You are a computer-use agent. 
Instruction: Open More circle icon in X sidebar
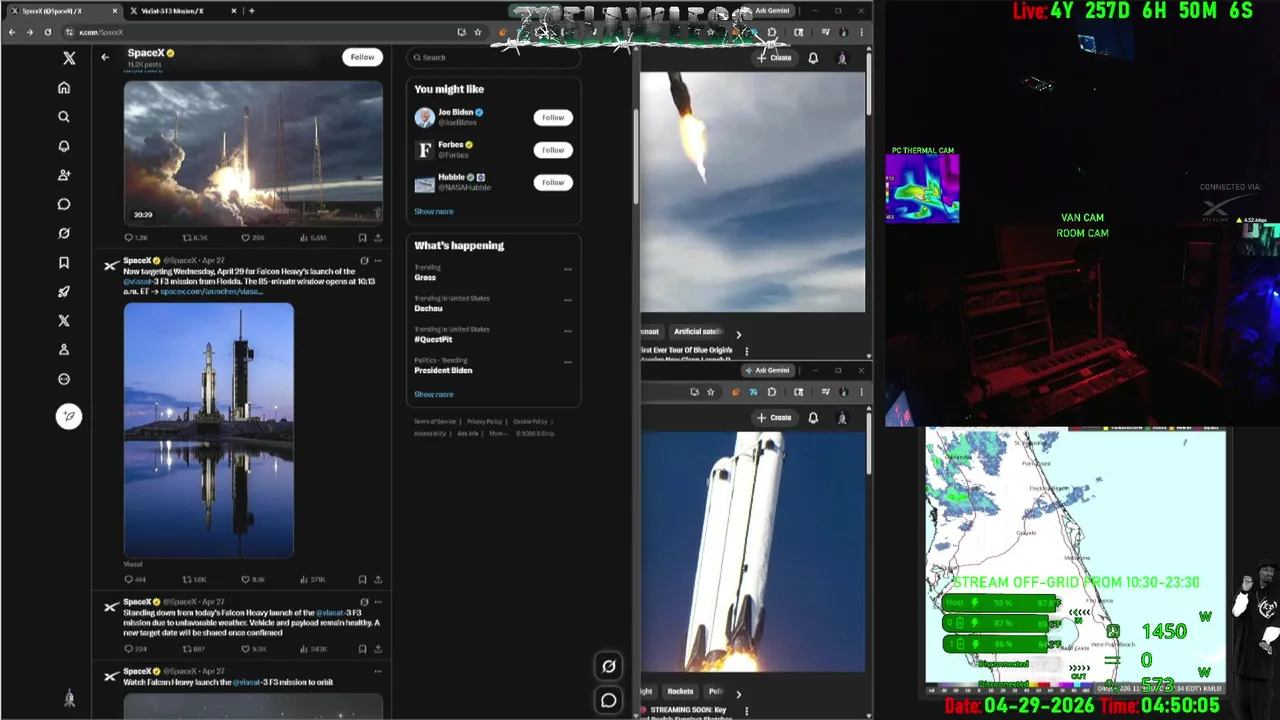[64, 379]
